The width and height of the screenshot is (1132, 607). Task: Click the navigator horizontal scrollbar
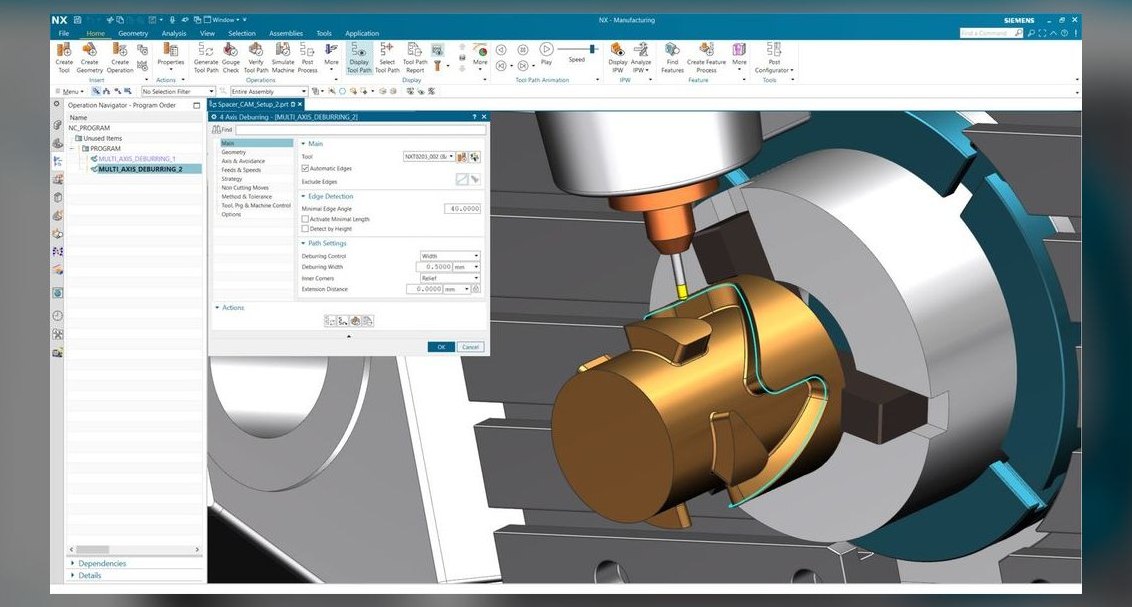(x=134, y=549)
